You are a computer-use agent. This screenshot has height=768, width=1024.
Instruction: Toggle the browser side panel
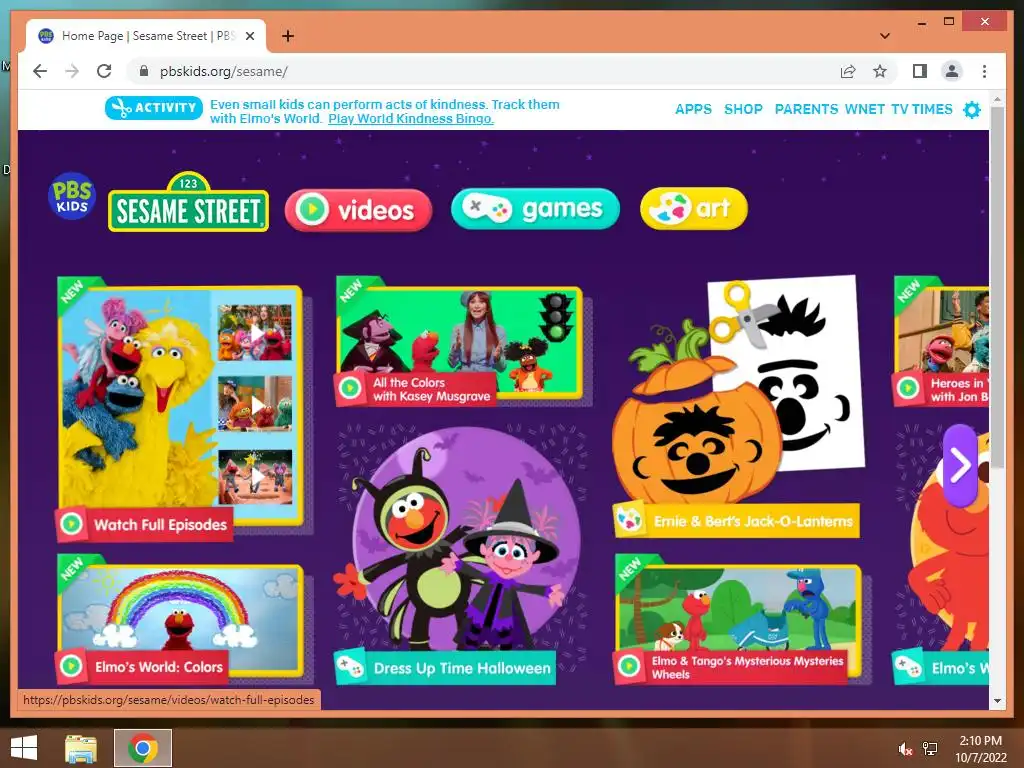tap(920, 71)
